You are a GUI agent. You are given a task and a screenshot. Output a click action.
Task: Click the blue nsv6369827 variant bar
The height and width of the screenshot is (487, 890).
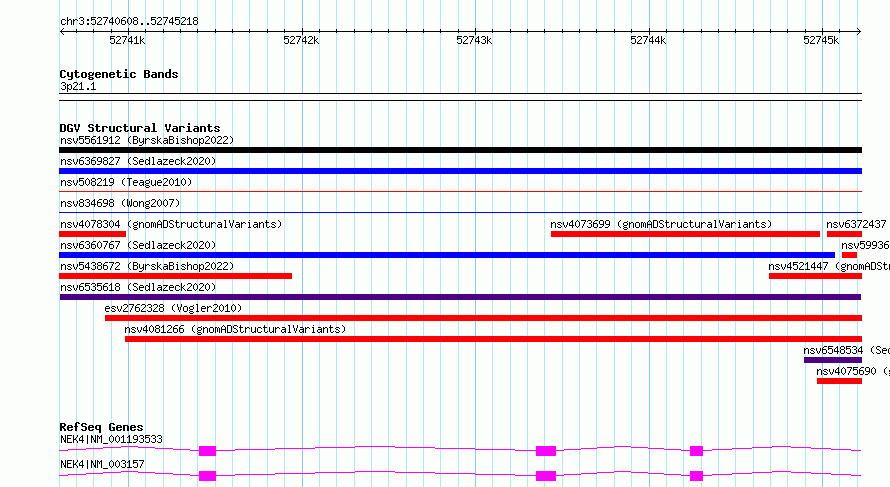coord(460,171)
